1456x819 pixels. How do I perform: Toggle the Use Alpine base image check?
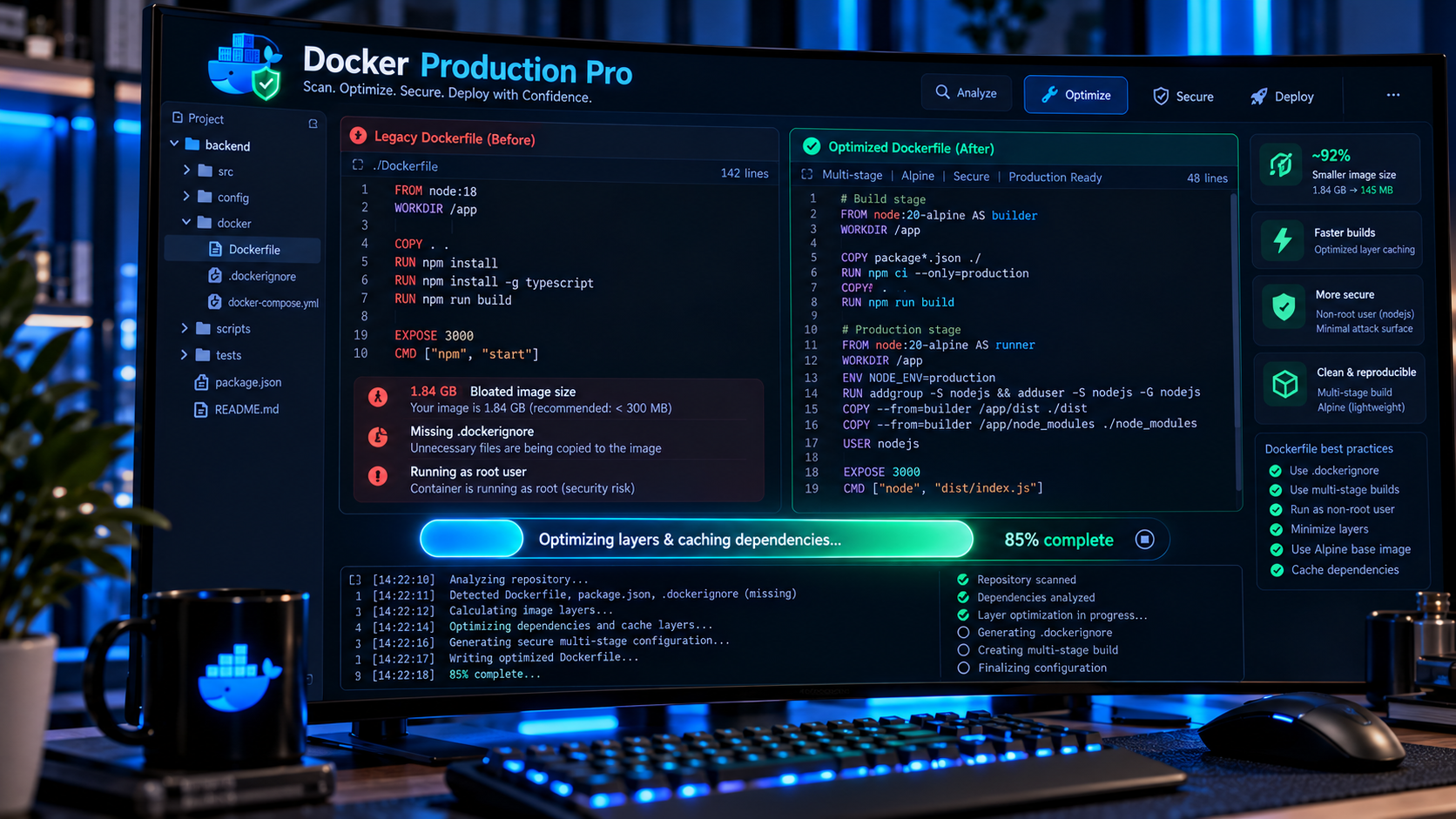[1277, 550]
